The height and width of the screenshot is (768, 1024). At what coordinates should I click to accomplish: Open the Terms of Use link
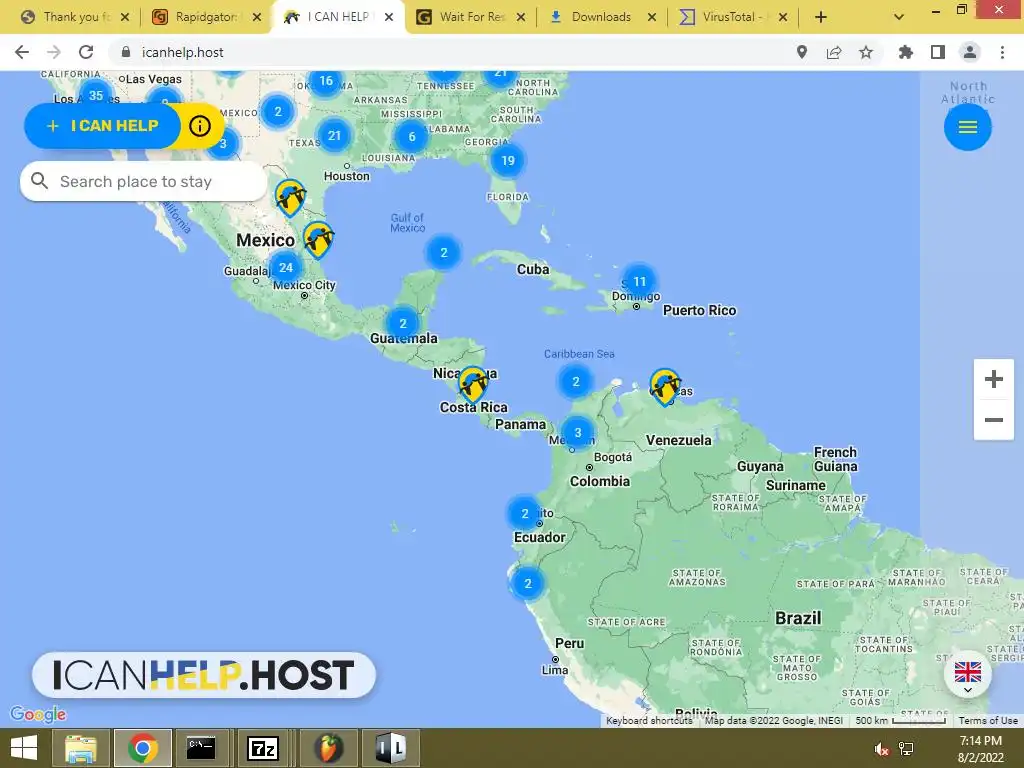pyautogui.click(x=987, y=720)
